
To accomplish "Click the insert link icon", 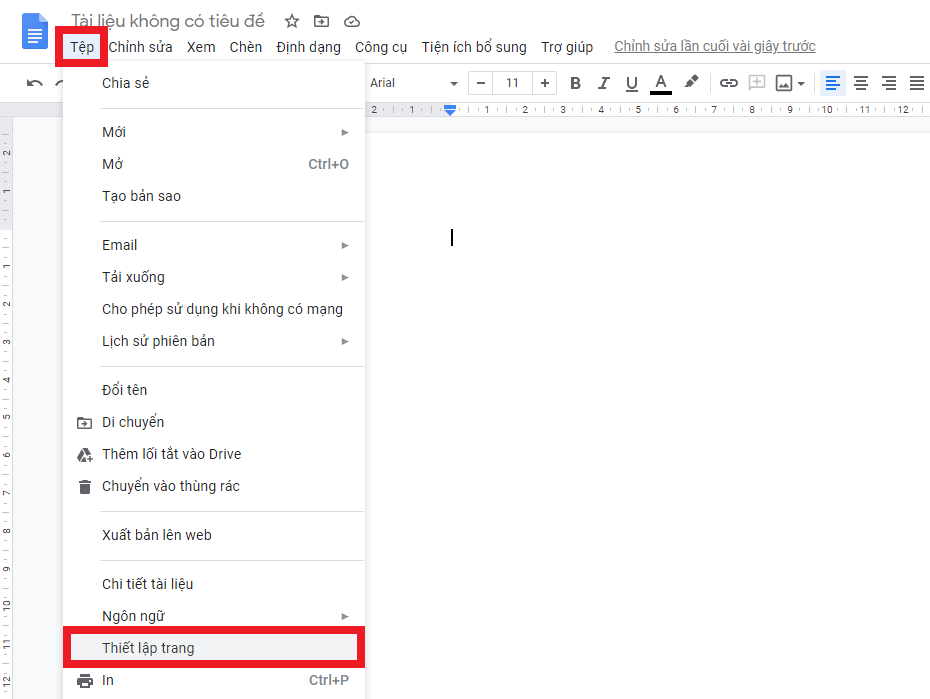I will (x=728, y=83).
